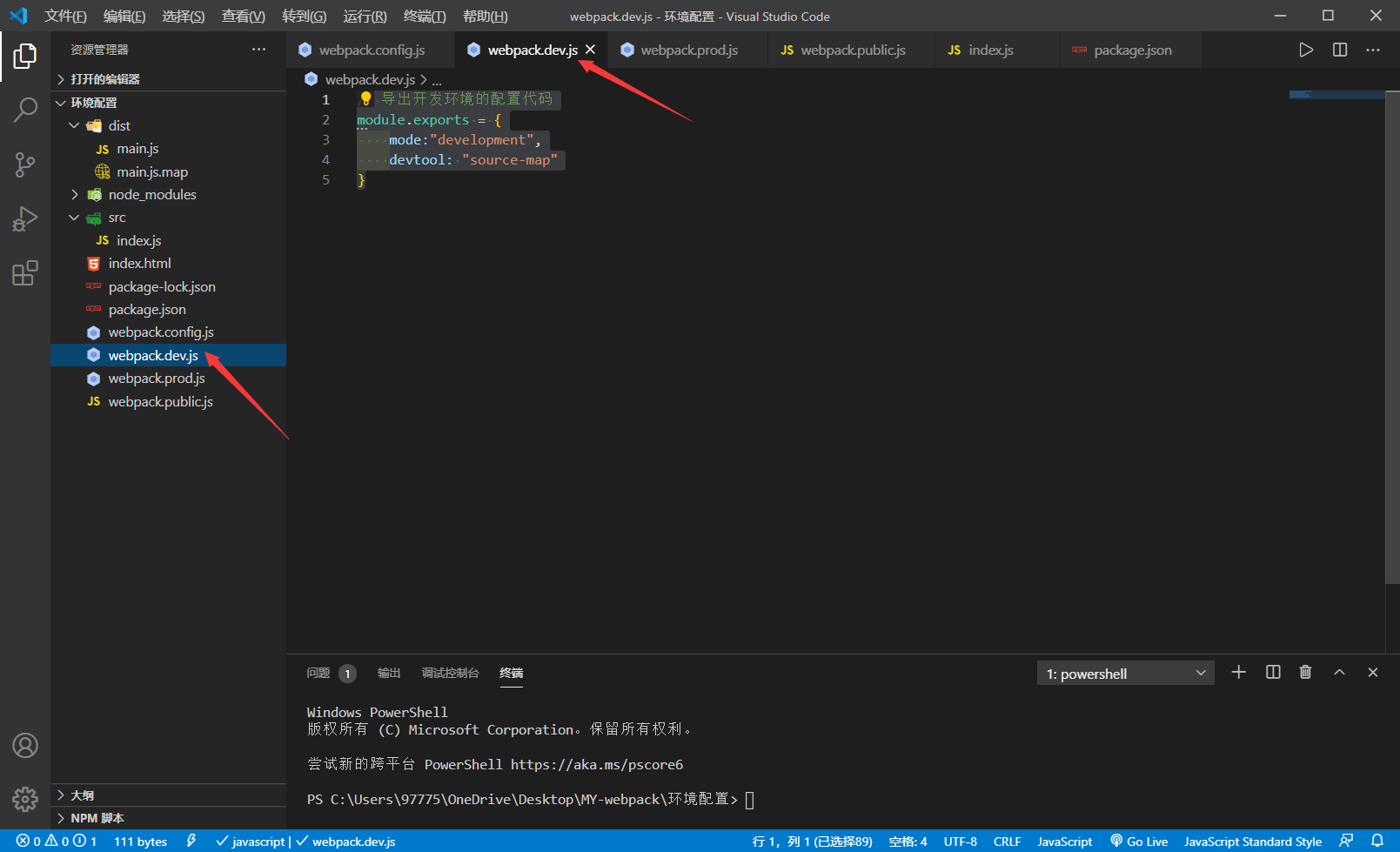This screenshot has height=852, width=1400.
Task: Open the Accounts menu icon
Action: 25,746
